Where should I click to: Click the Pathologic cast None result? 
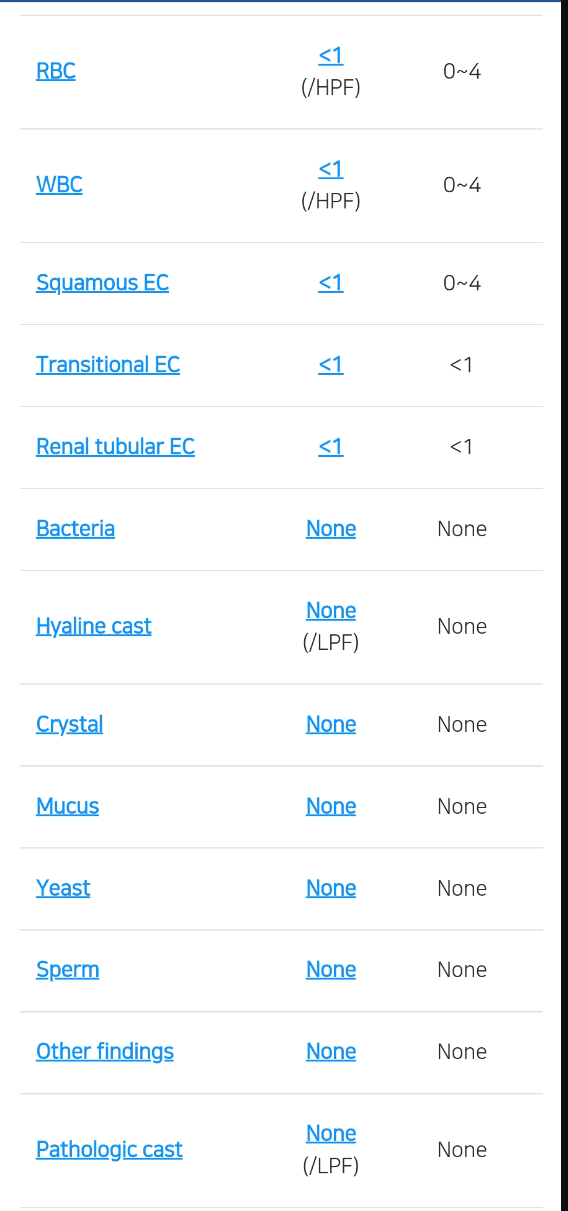click(331, 1133)
